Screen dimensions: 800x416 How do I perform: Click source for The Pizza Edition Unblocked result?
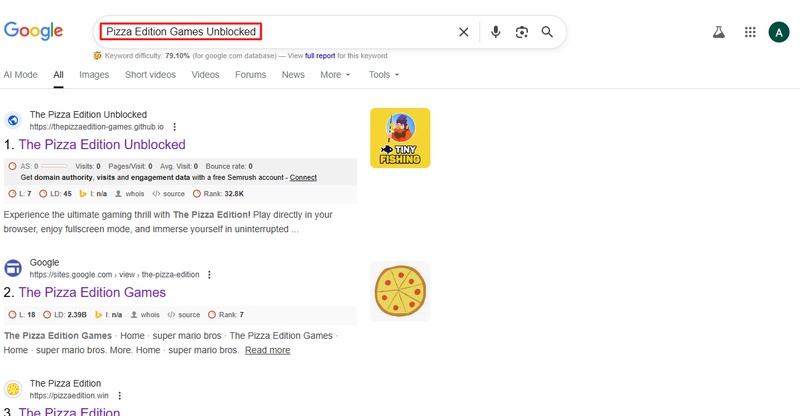(x=169, y=194)
